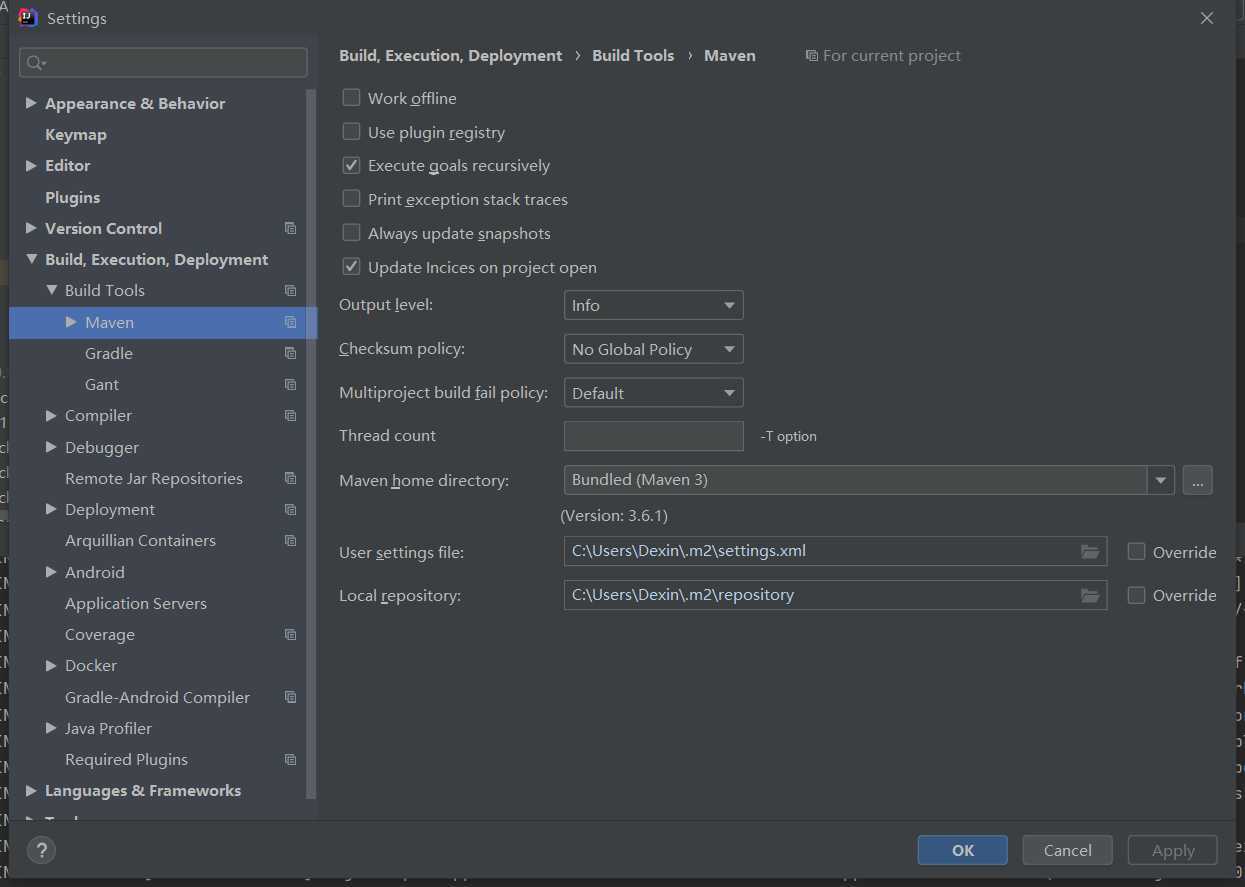Screen dimensions: 1245x887
Task: Click the Local repository path field
Action: point(835,595)
